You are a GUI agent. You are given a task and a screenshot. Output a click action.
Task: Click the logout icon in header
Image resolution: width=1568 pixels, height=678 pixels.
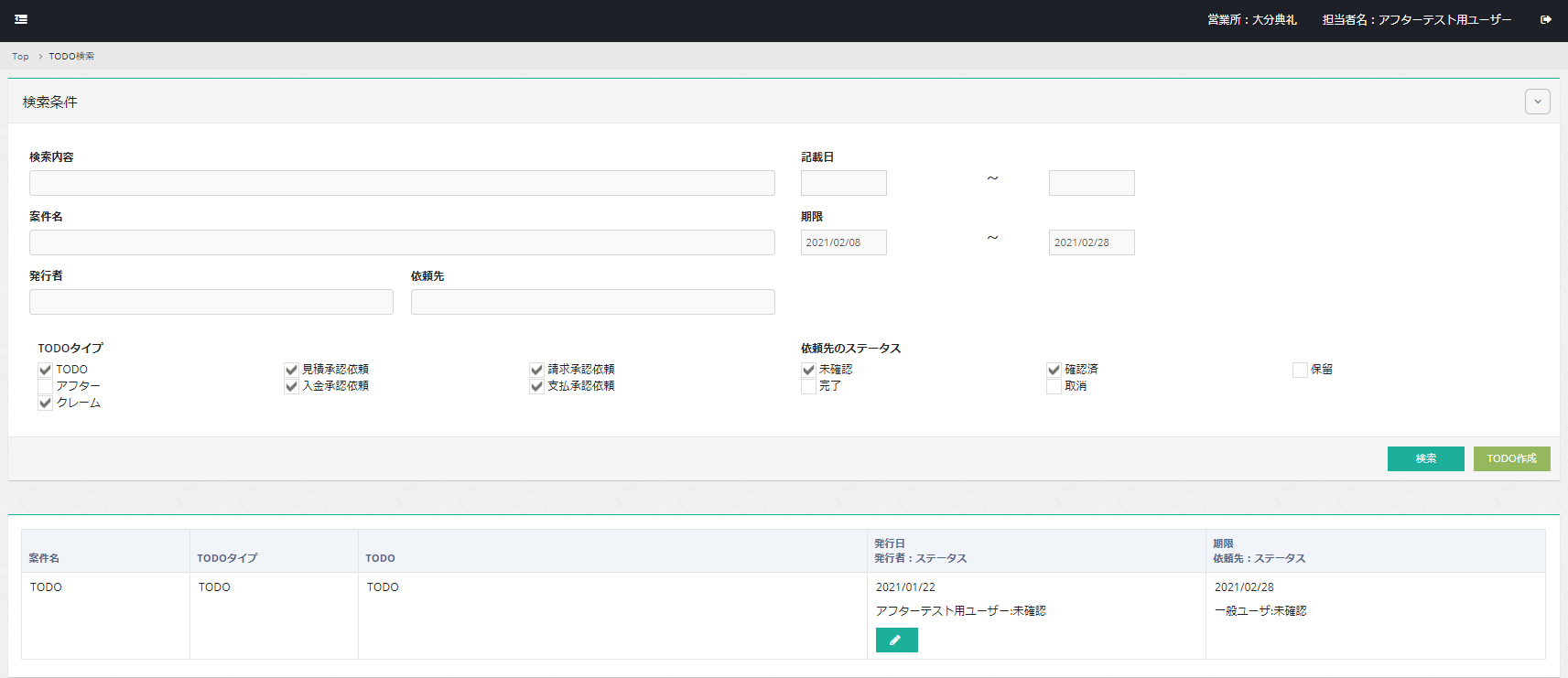[x=1546, y=19]
